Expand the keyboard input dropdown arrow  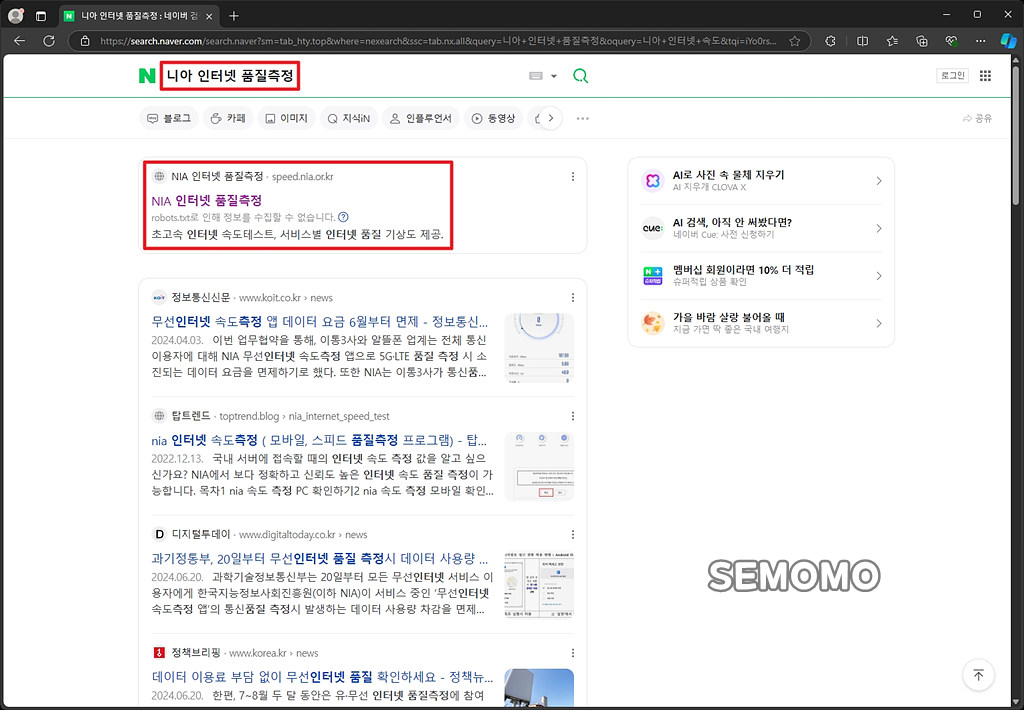click(554, 76)
